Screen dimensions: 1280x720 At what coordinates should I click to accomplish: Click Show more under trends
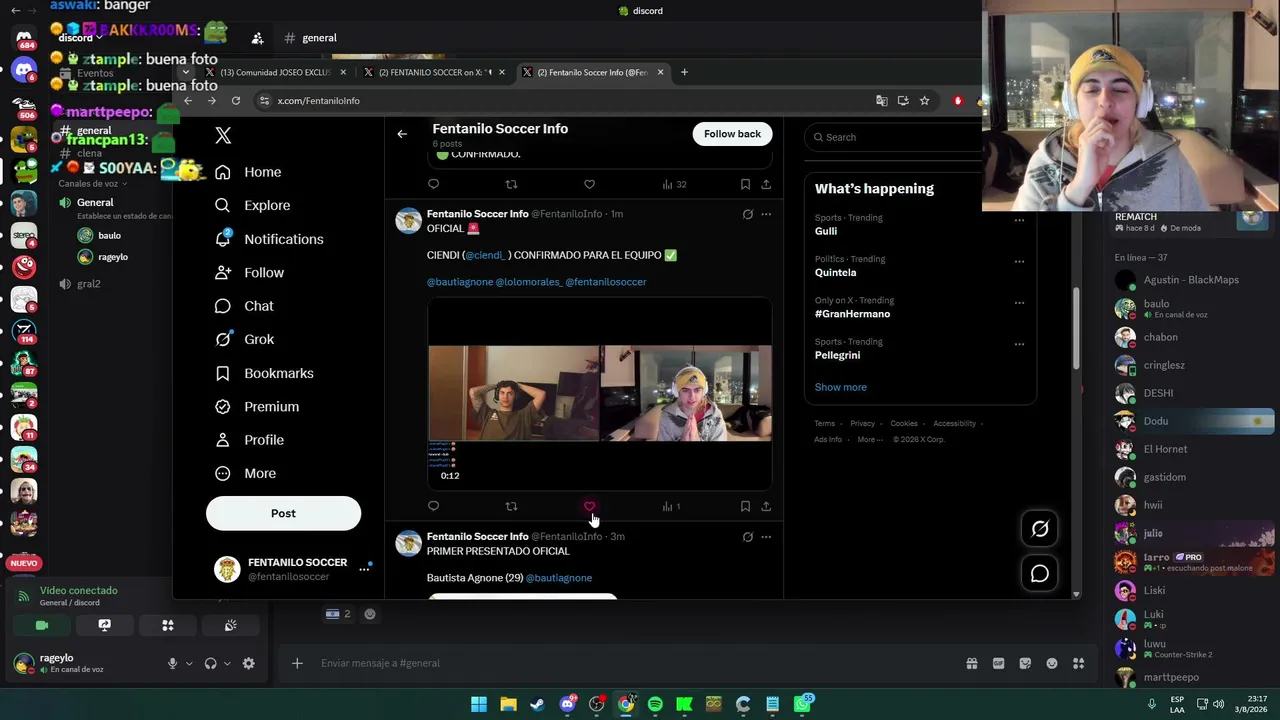841,387
